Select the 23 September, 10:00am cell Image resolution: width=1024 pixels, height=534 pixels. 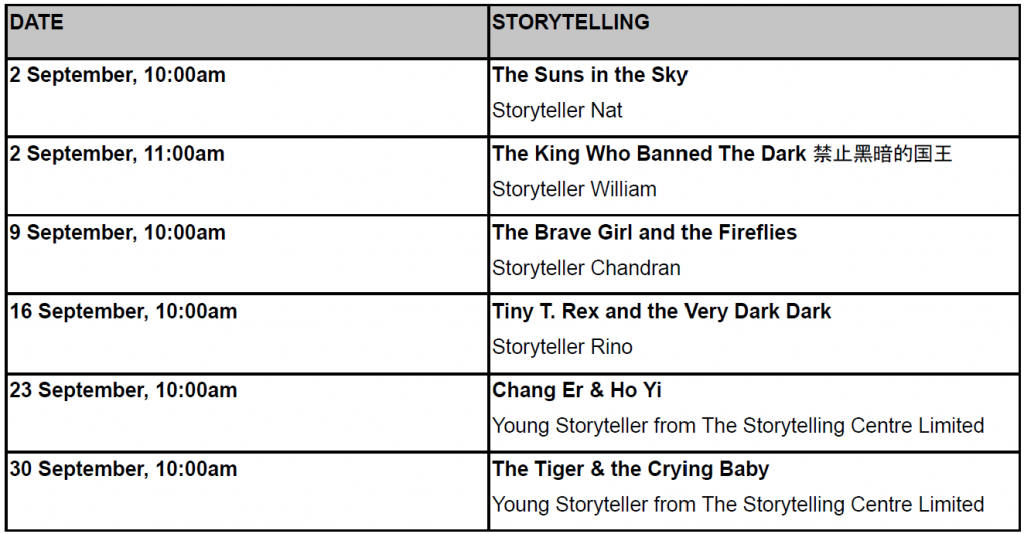pos(247,413)
